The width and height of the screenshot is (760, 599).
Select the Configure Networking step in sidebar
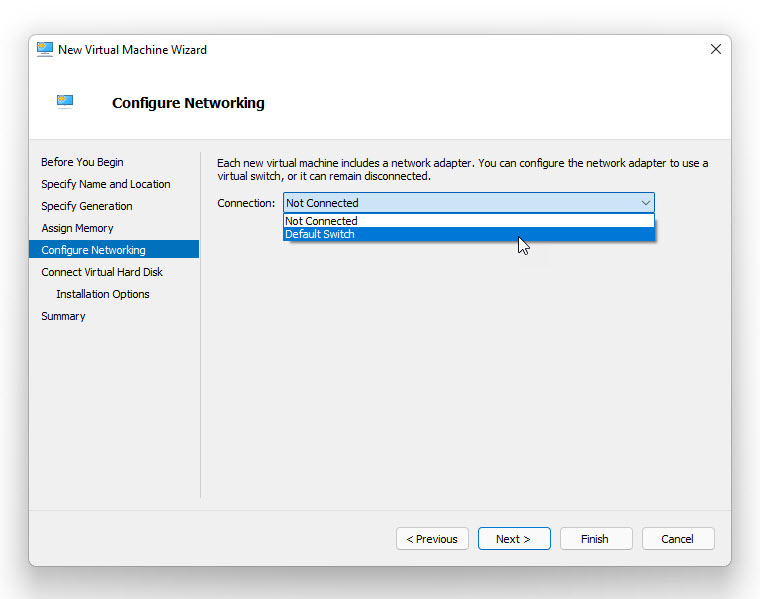(x=114, y=250)
